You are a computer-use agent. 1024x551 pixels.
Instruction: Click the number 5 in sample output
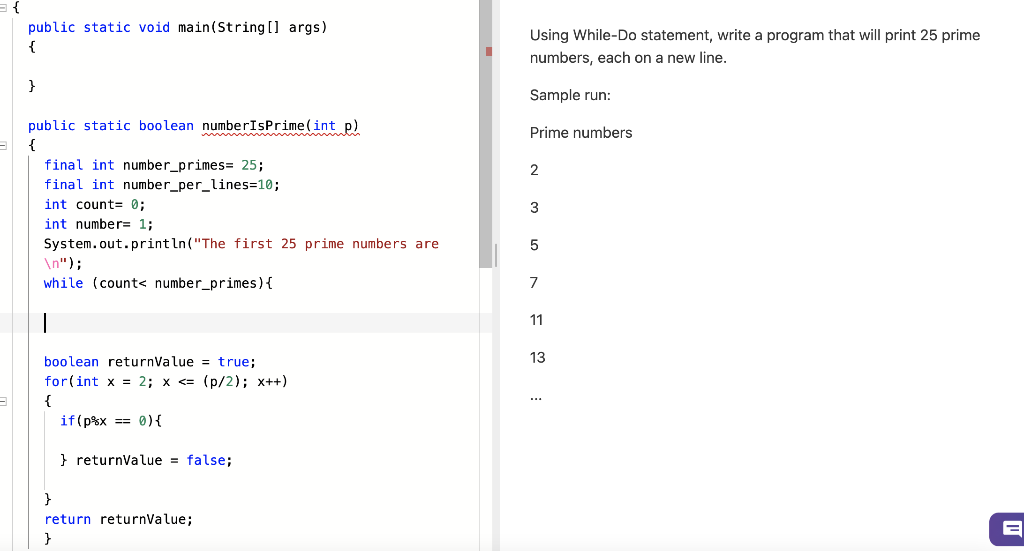[534, 245]
